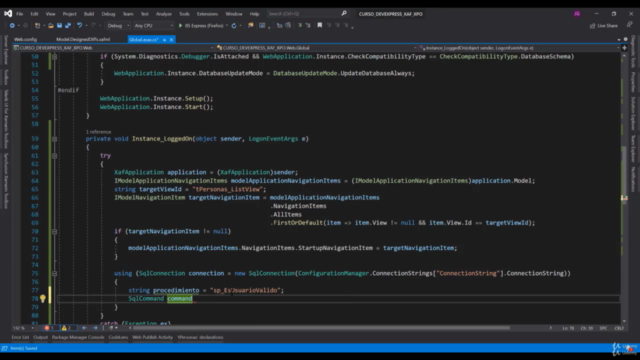The image size is (640, 360).
Task: Open the CURSO_DEVEXPRESS_XAF_XPO.Web project dropdown
Action: click(x=113, y=48)
